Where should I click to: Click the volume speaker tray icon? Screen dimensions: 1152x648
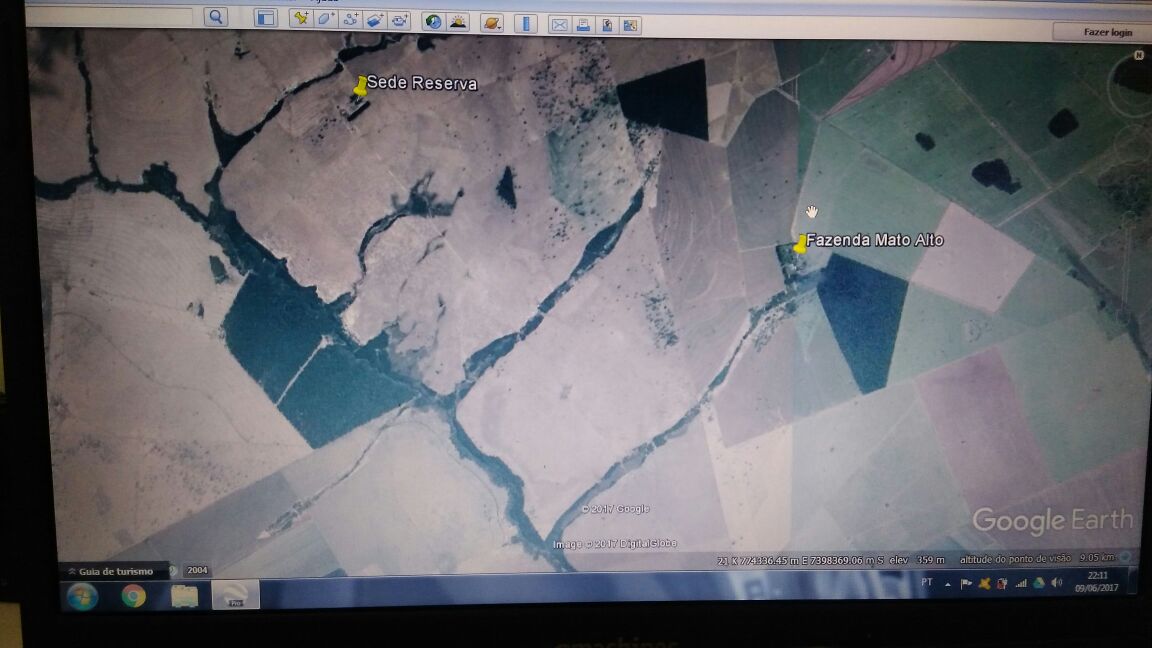click(x=1056, y=583)
